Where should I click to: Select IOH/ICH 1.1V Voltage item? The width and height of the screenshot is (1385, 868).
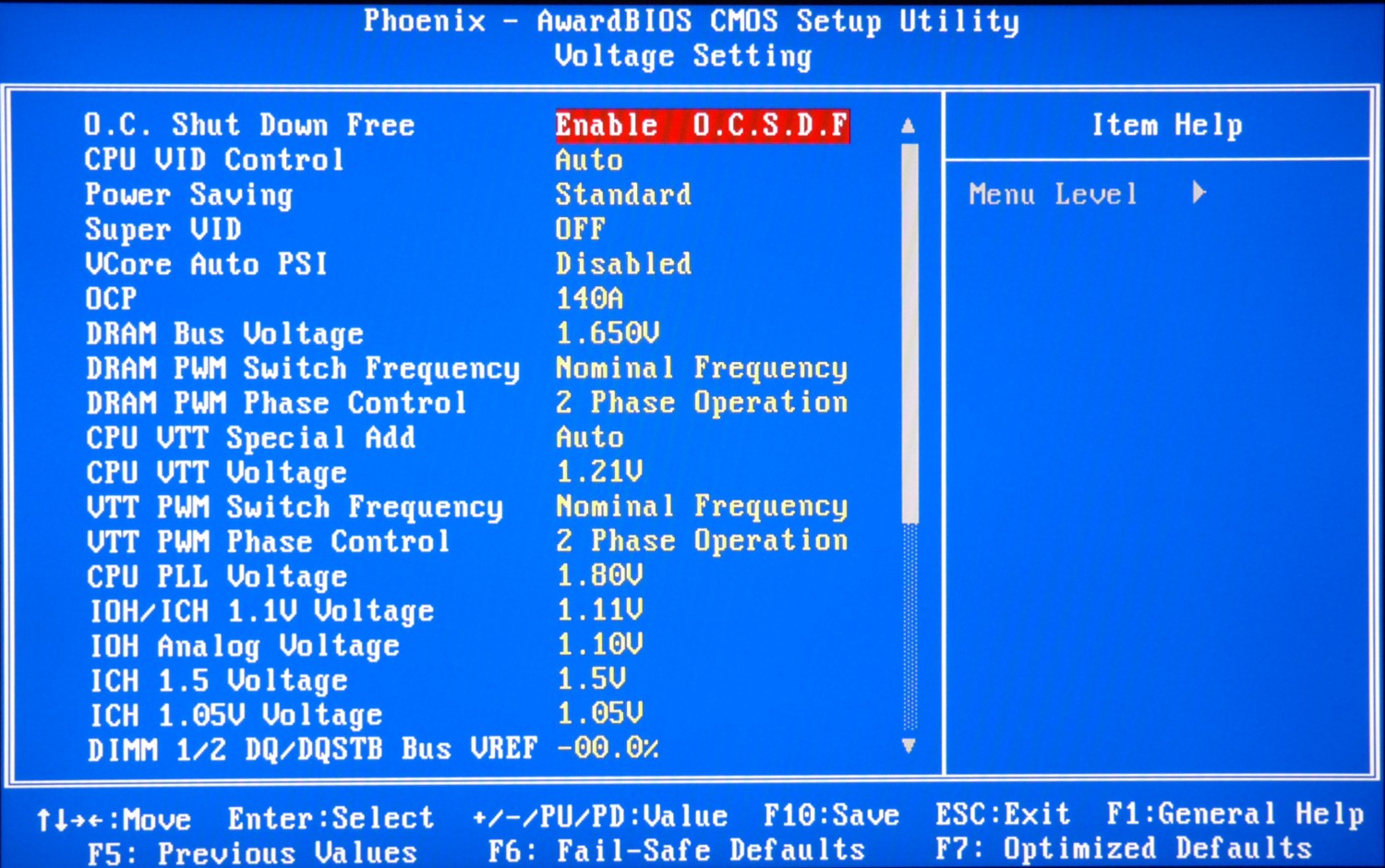(261, 610)
